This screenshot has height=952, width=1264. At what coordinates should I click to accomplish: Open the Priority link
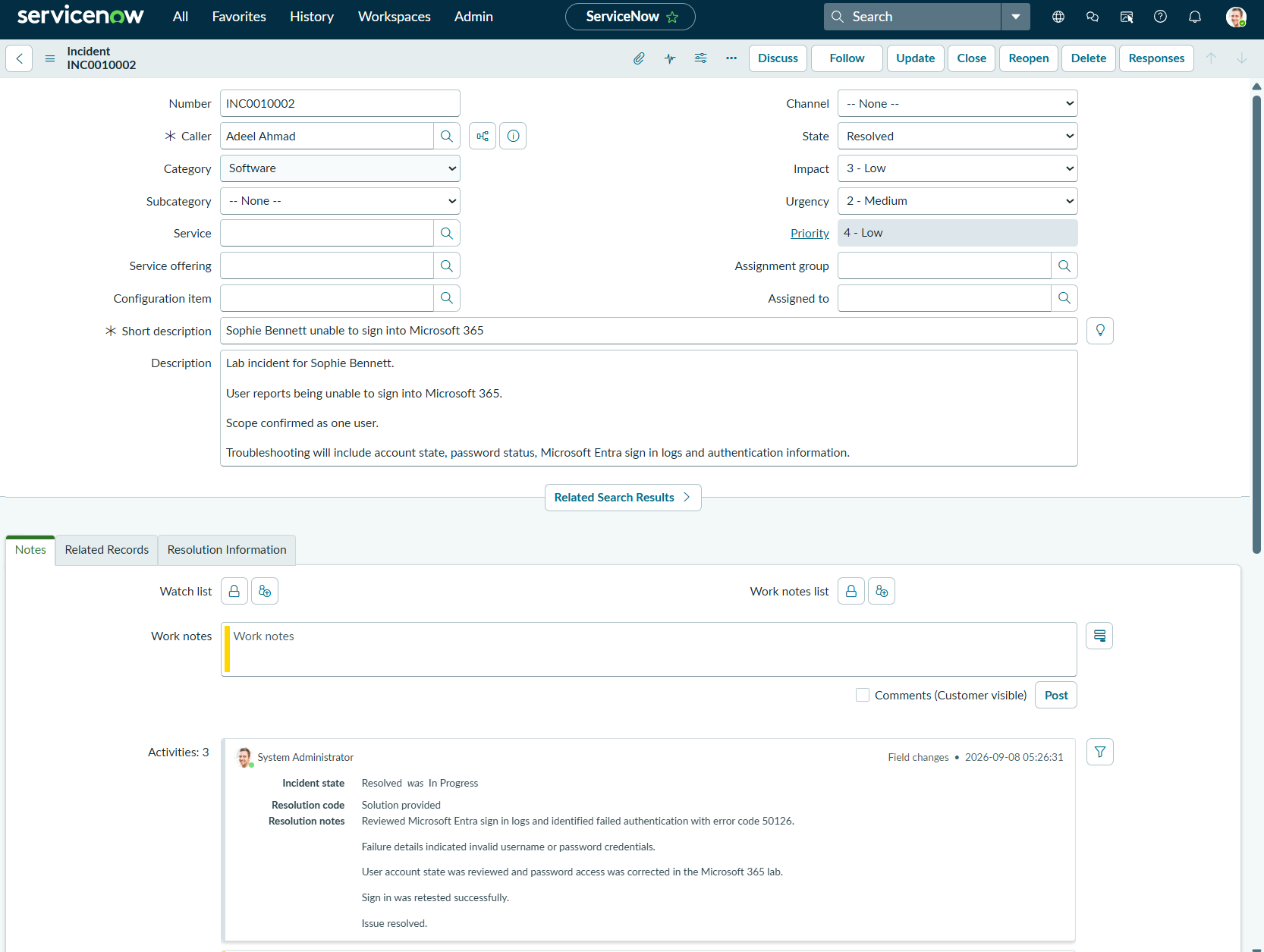810,234
